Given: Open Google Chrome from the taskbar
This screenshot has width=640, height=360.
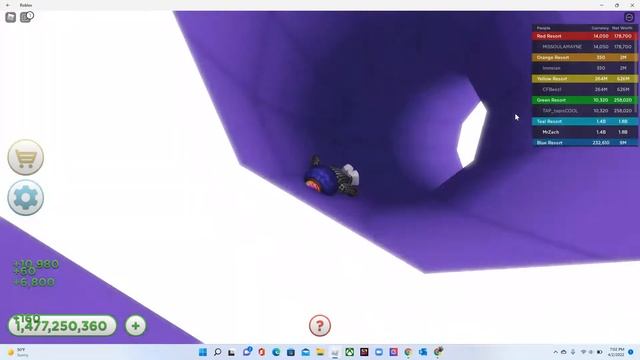Looking at the screenshot, I should point(408,352).
